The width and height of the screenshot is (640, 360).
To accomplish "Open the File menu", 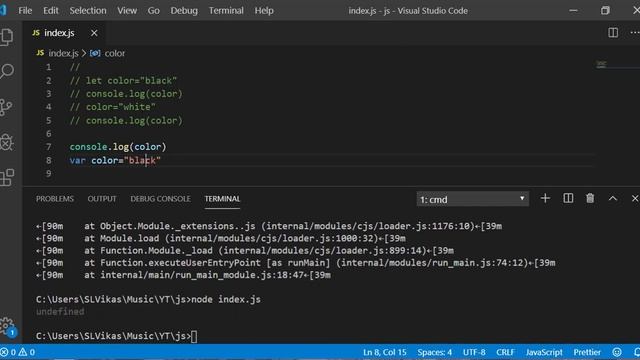I will (25, 11).
